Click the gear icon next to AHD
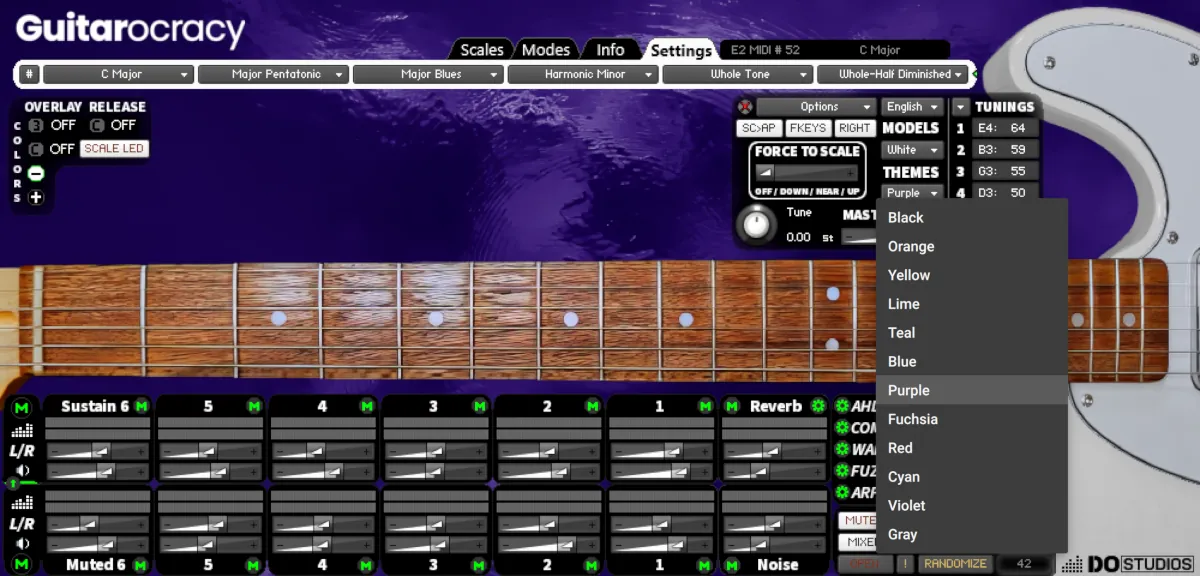Image resolution: width=1200 pixels, height=576 pixels. click(841, 406)
